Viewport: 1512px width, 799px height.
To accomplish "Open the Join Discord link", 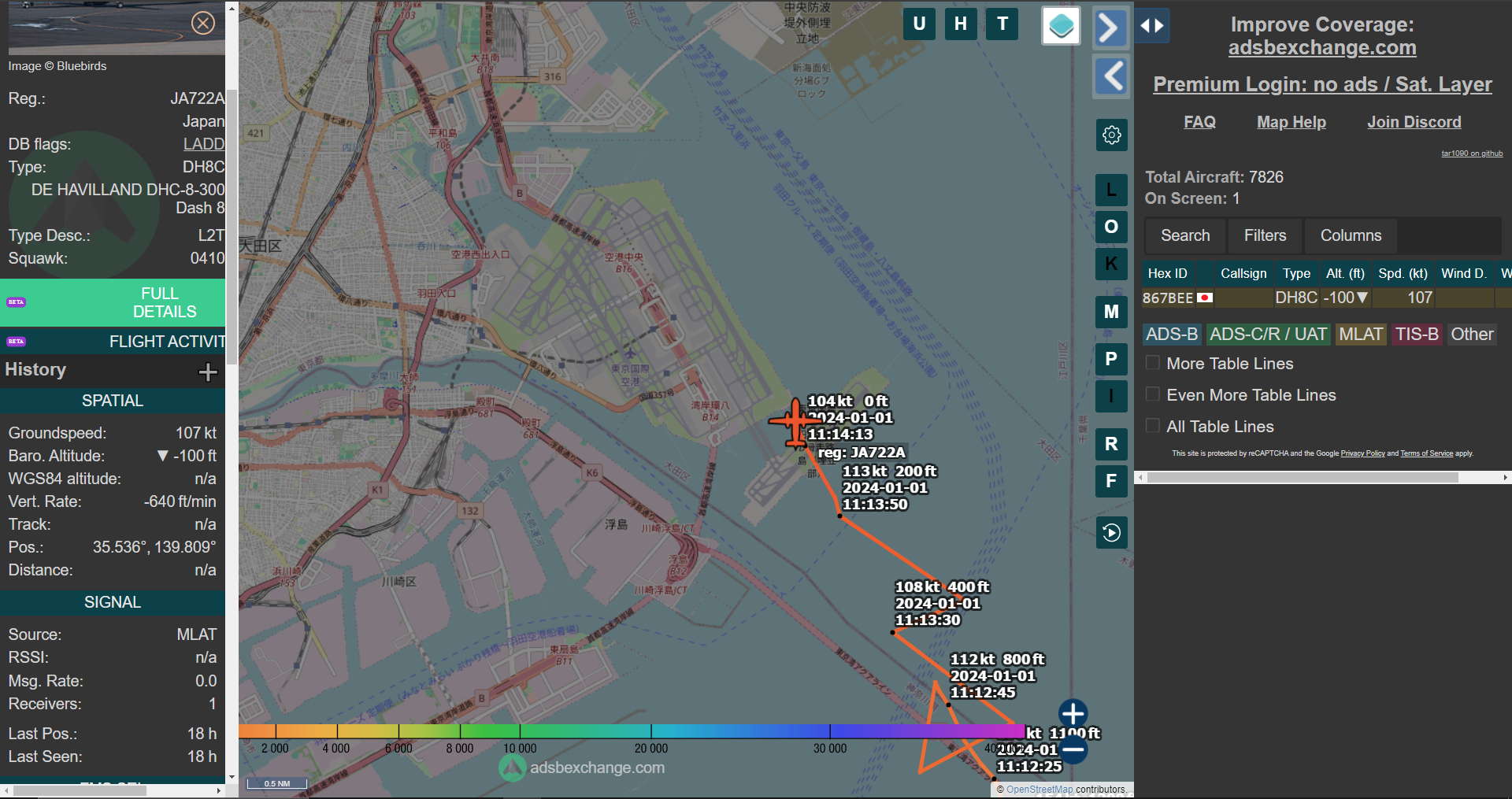I will [x=1414, y=122].
